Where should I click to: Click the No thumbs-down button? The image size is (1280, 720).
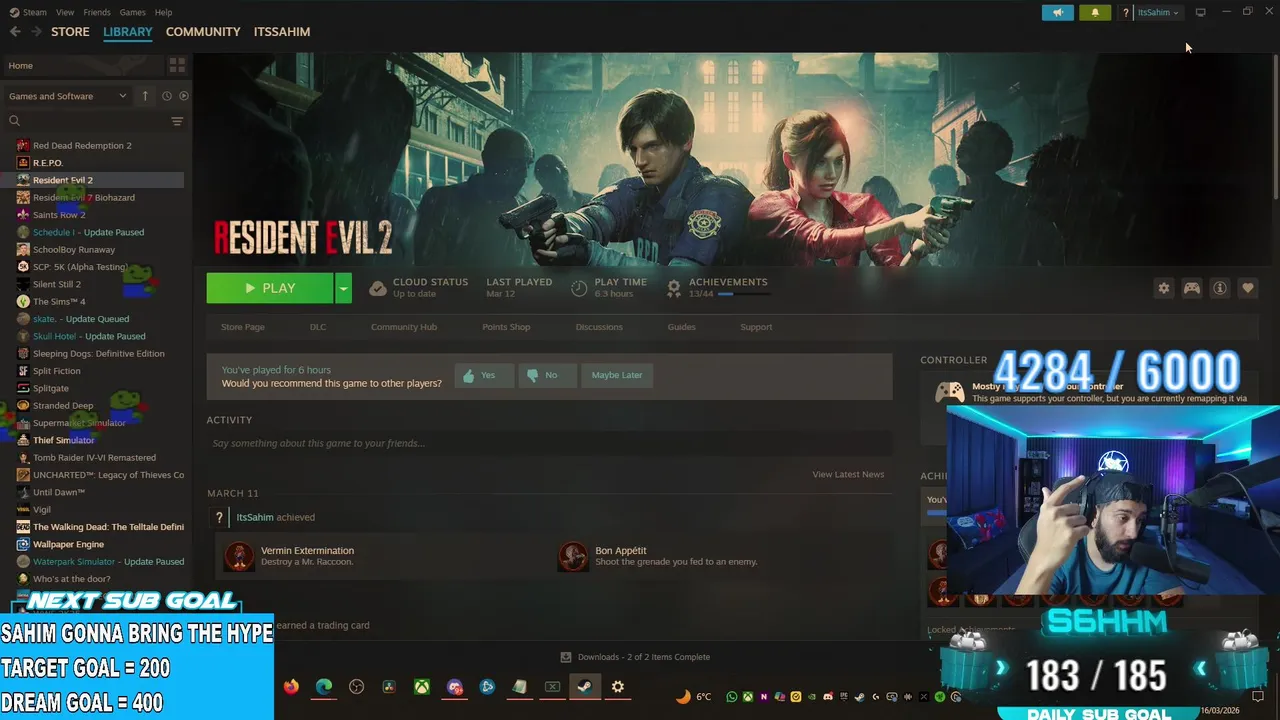pyautogui.click(x=547, y=375)
